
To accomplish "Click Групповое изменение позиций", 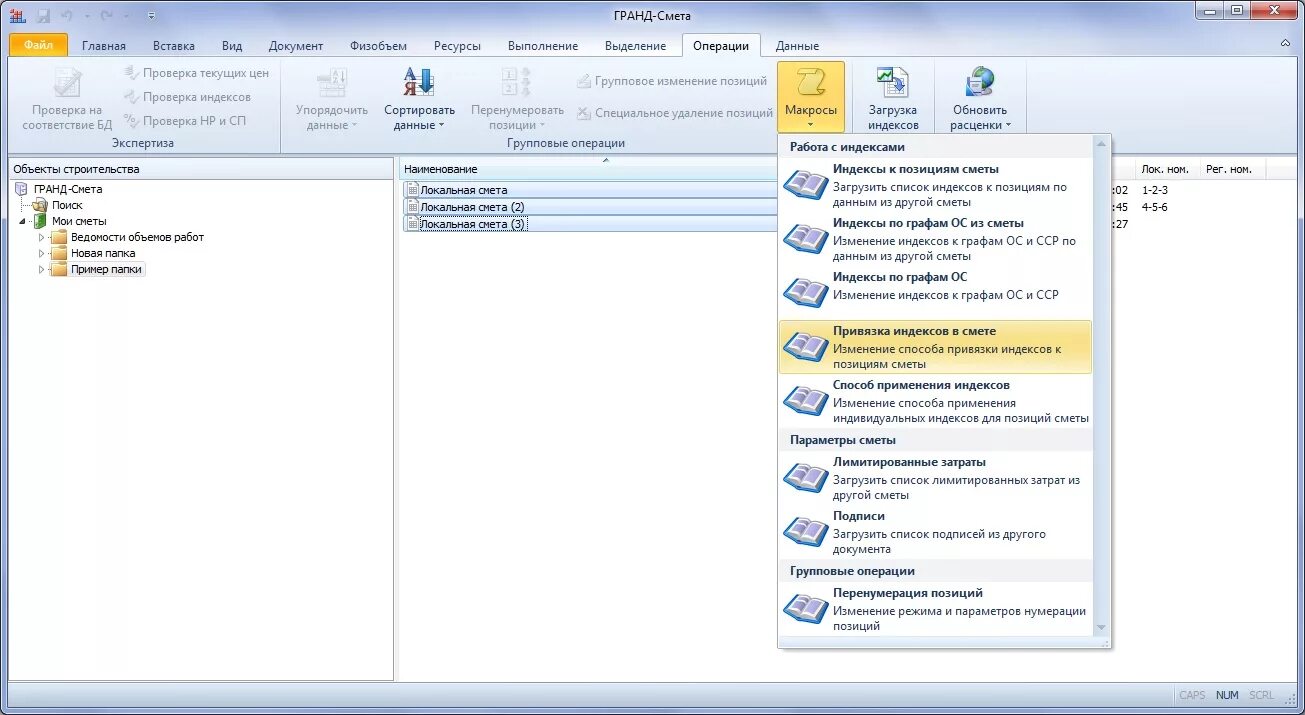I will [x=672, y=81].
